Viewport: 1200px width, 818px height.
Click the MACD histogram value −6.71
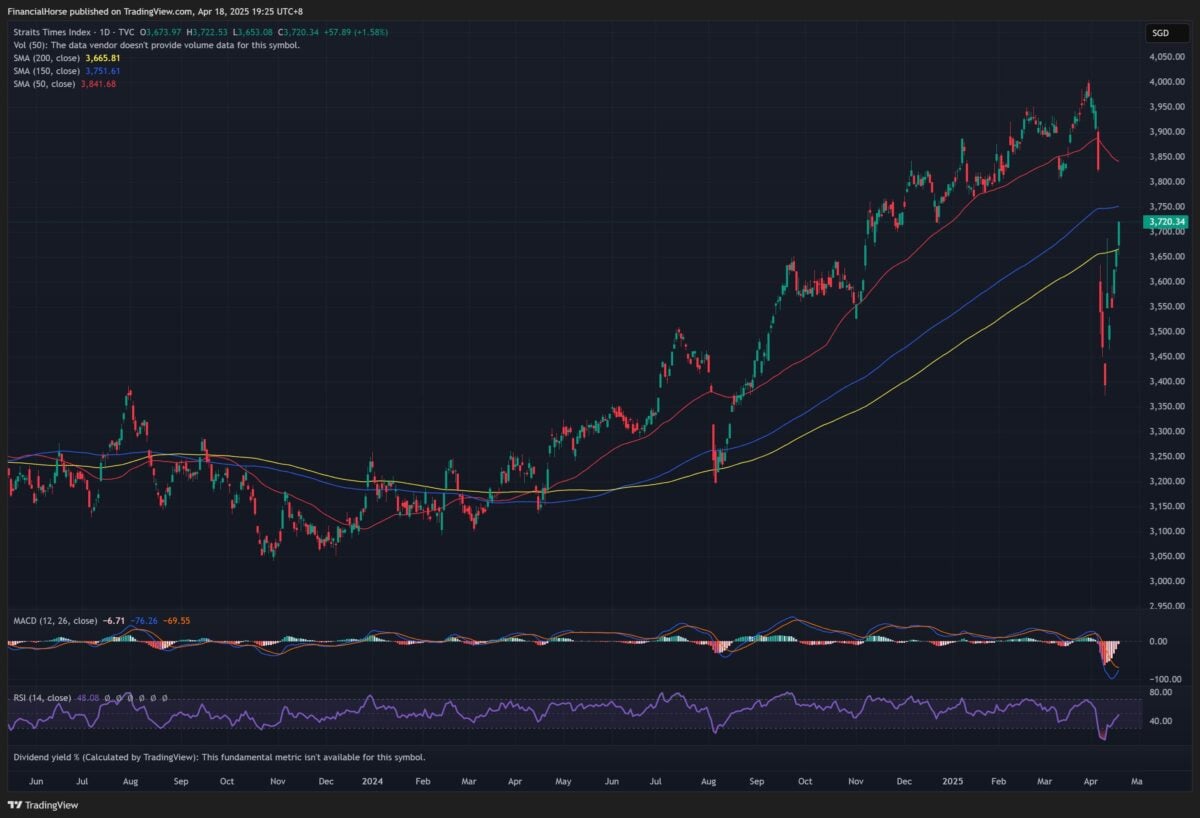[113, 620]
